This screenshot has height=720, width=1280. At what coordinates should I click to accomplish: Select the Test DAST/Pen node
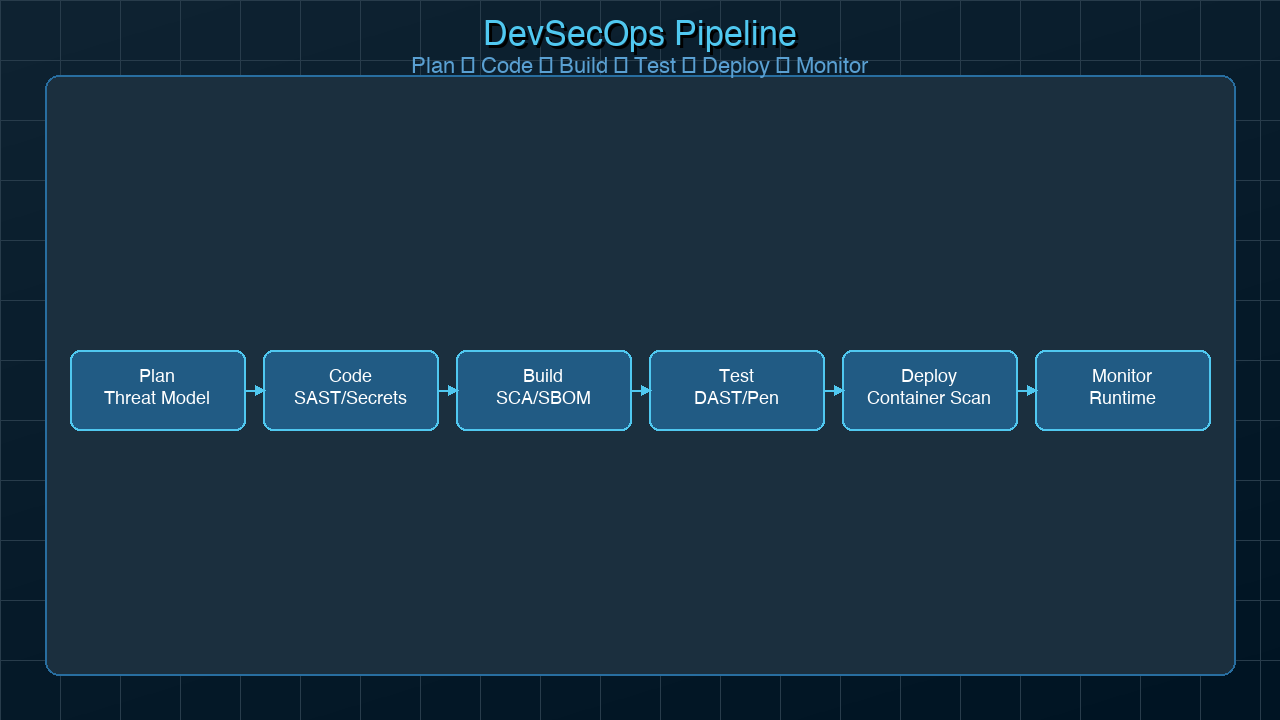coord(736,390)
